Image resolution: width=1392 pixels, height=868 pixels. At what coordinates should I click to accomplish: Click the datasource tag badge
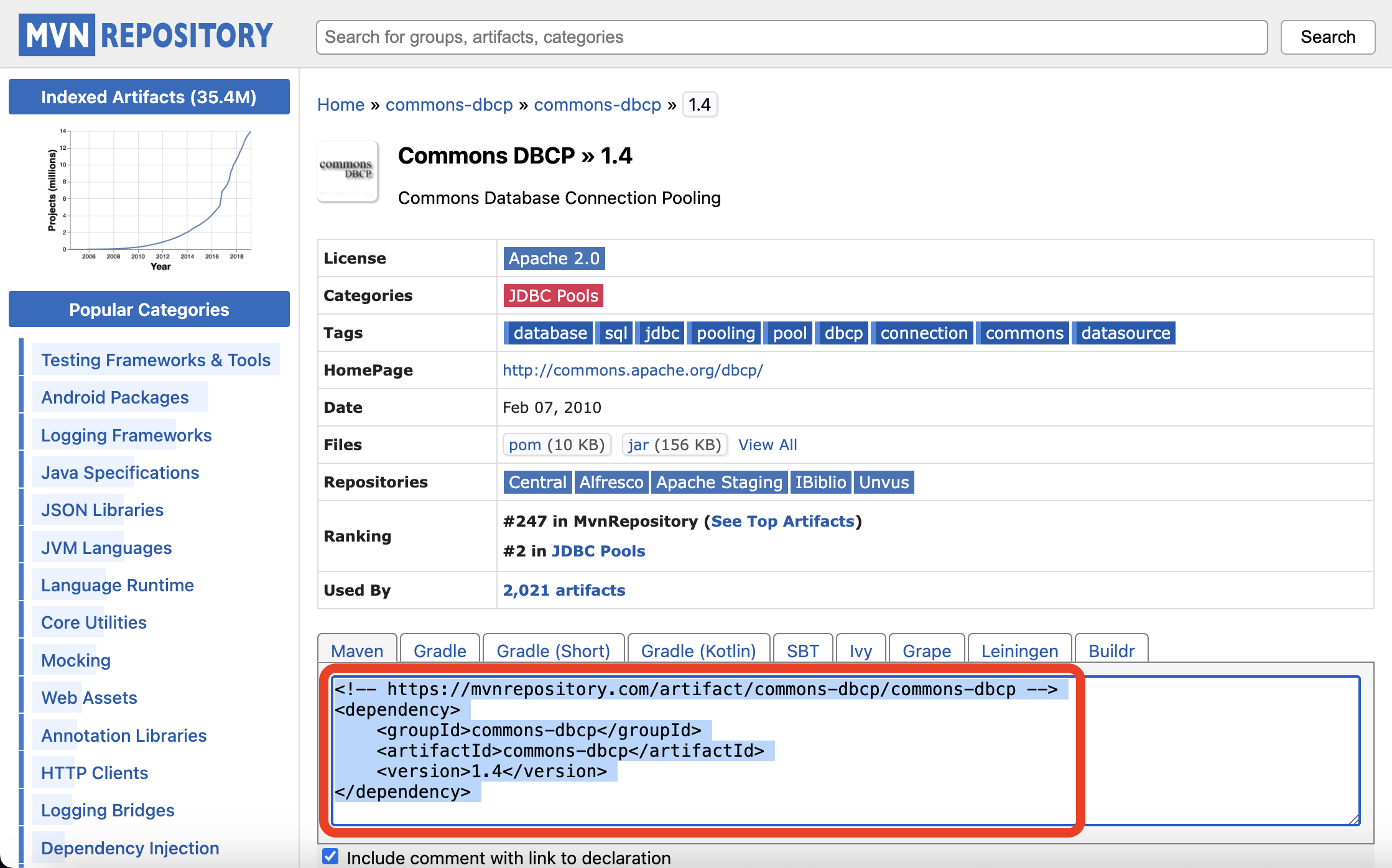[1123, 333]
